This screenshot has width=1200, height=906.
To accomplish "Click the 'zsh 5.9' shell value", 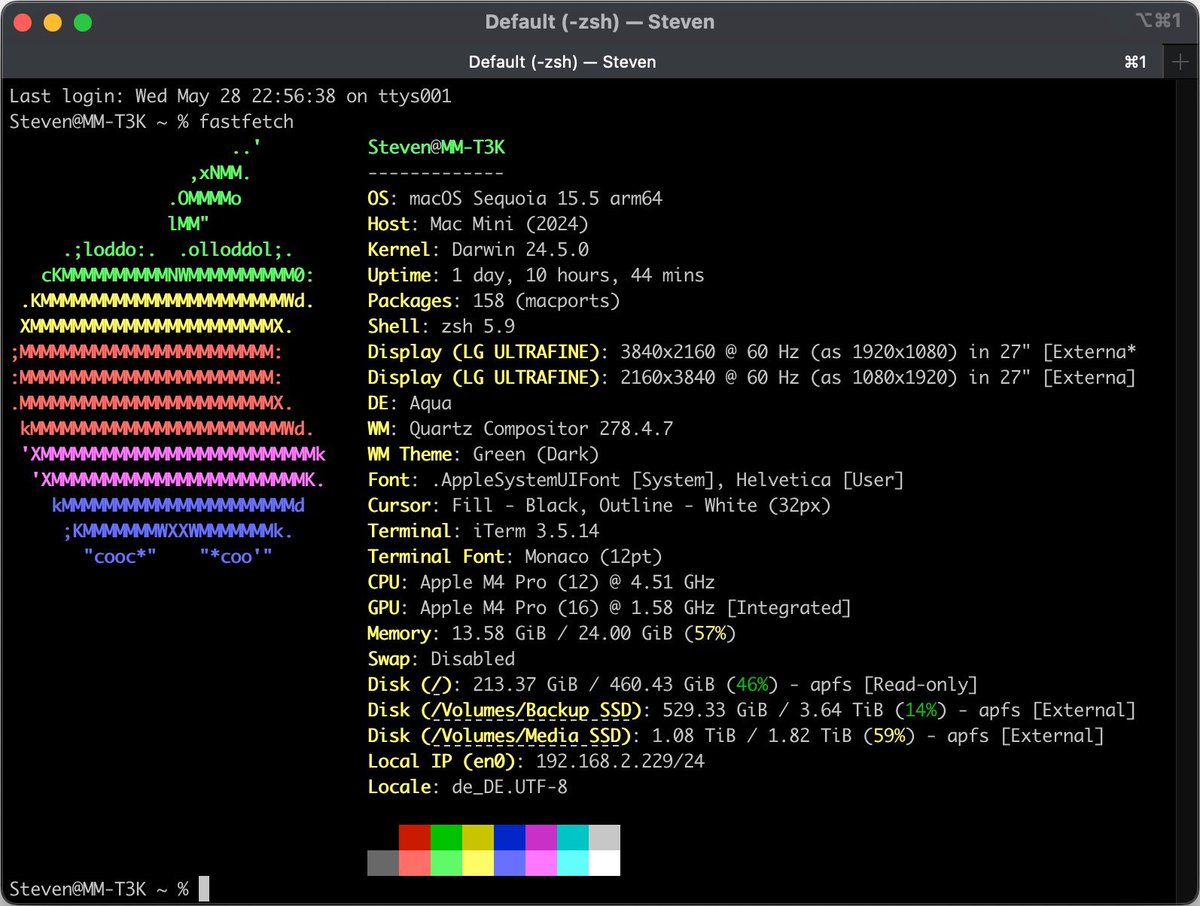I will point(478,326).
